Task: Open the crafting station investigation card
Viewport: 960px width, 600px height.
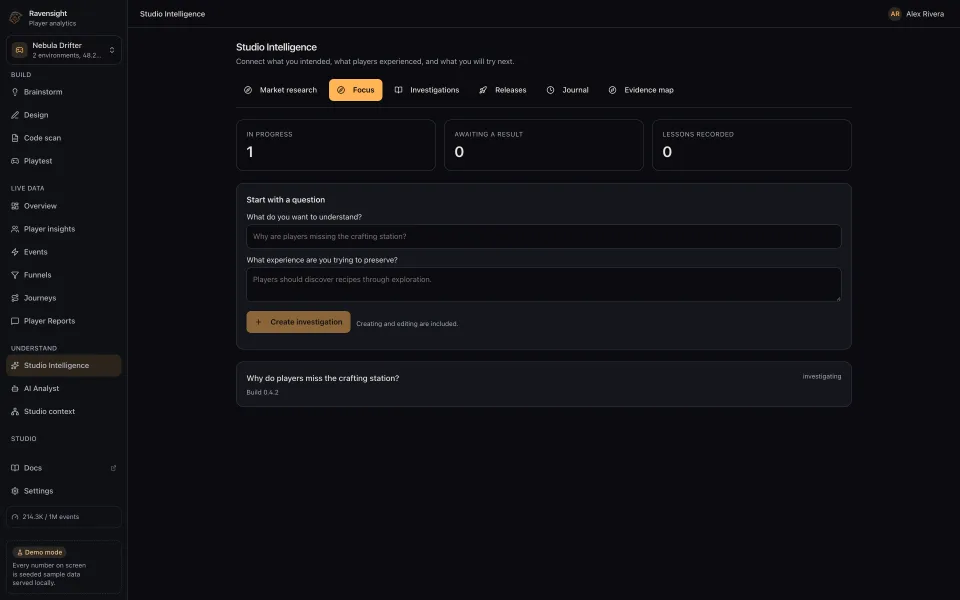Action: [544, 384]
